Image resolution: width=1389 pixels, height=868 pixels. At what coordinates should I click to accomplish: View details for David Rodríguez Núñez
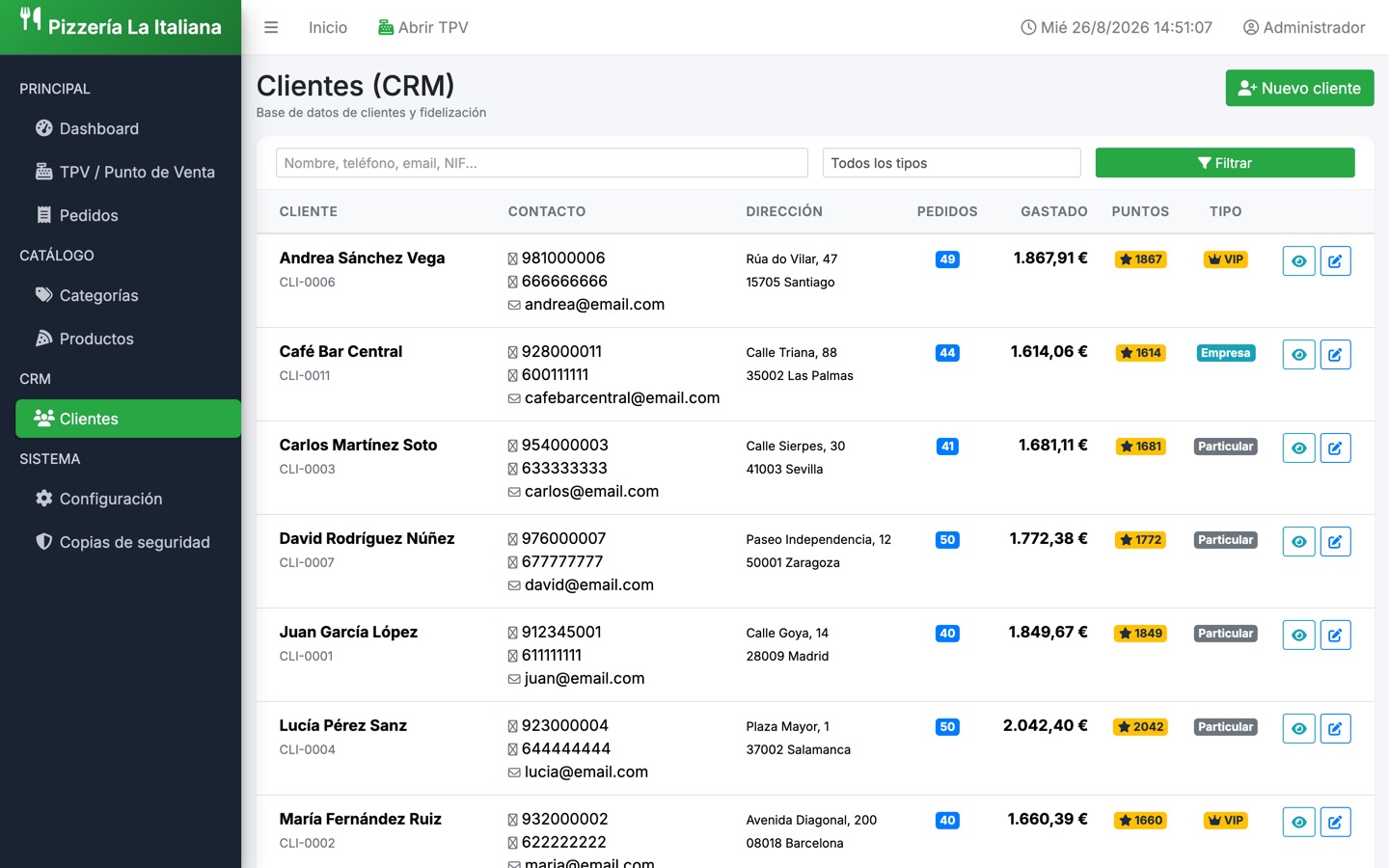(1299, 541)
